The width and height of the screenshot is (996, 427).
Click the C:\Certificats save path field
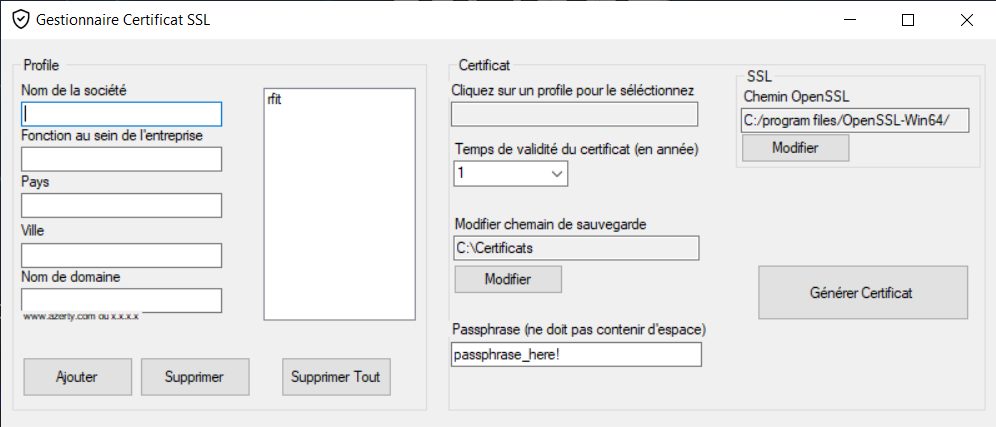576,248
